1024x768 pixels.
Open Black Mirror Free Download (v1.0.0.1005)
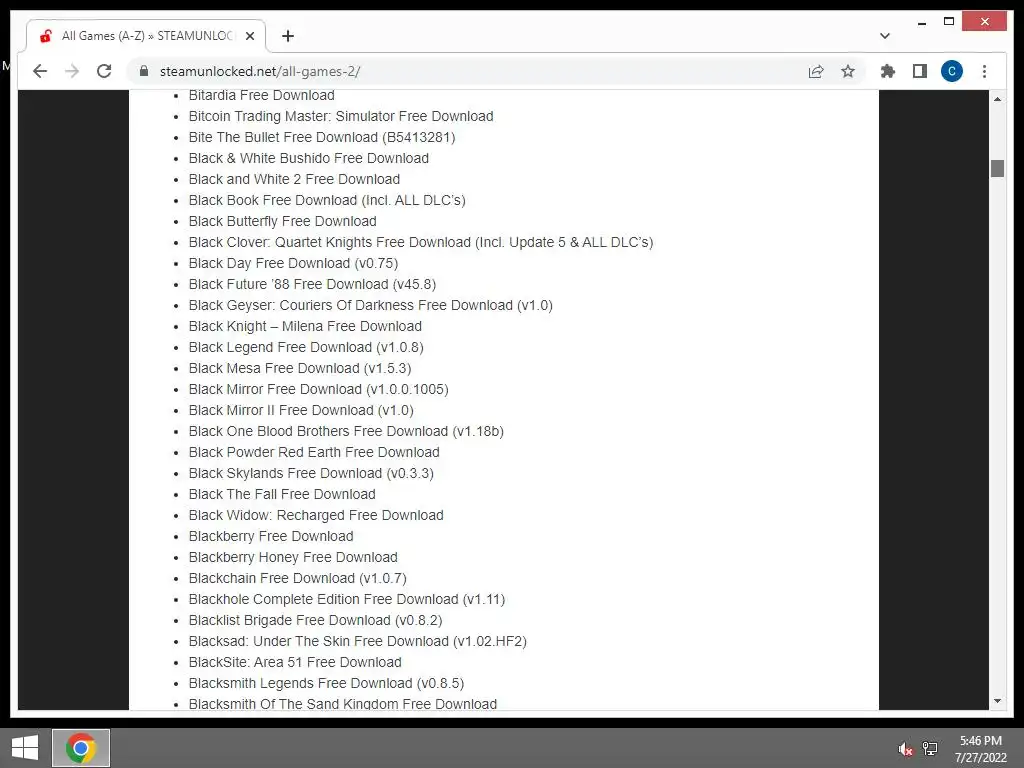[x=319, y=389]
